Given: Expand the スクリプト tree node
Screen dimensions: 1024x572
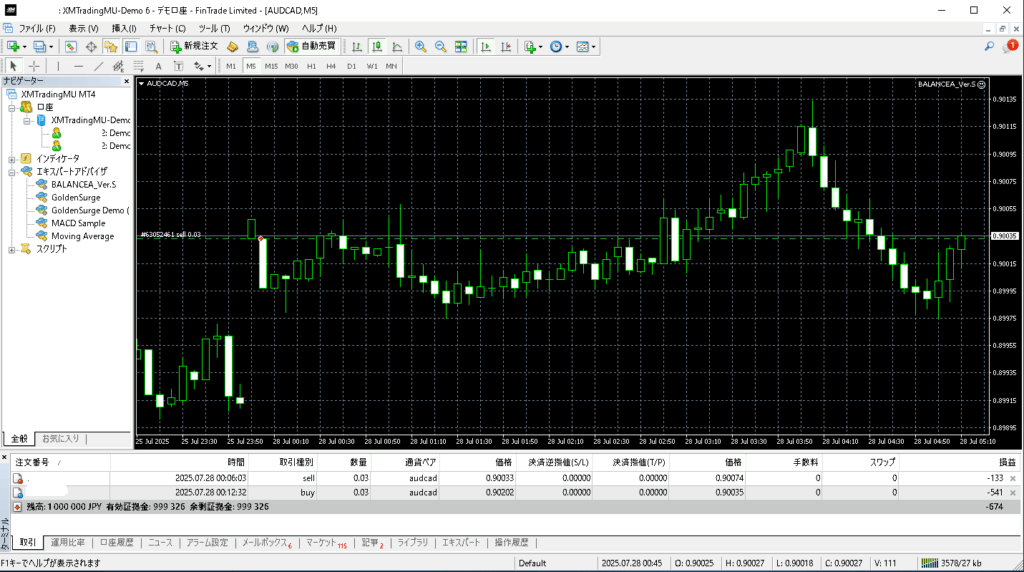Looking at the screenshot, I should pyautogui.click(x=12, y=249).
